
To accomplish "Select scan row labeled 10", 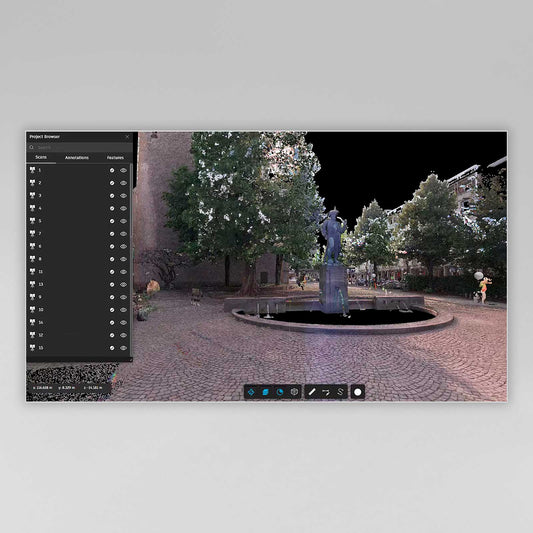I will [78, 309].
